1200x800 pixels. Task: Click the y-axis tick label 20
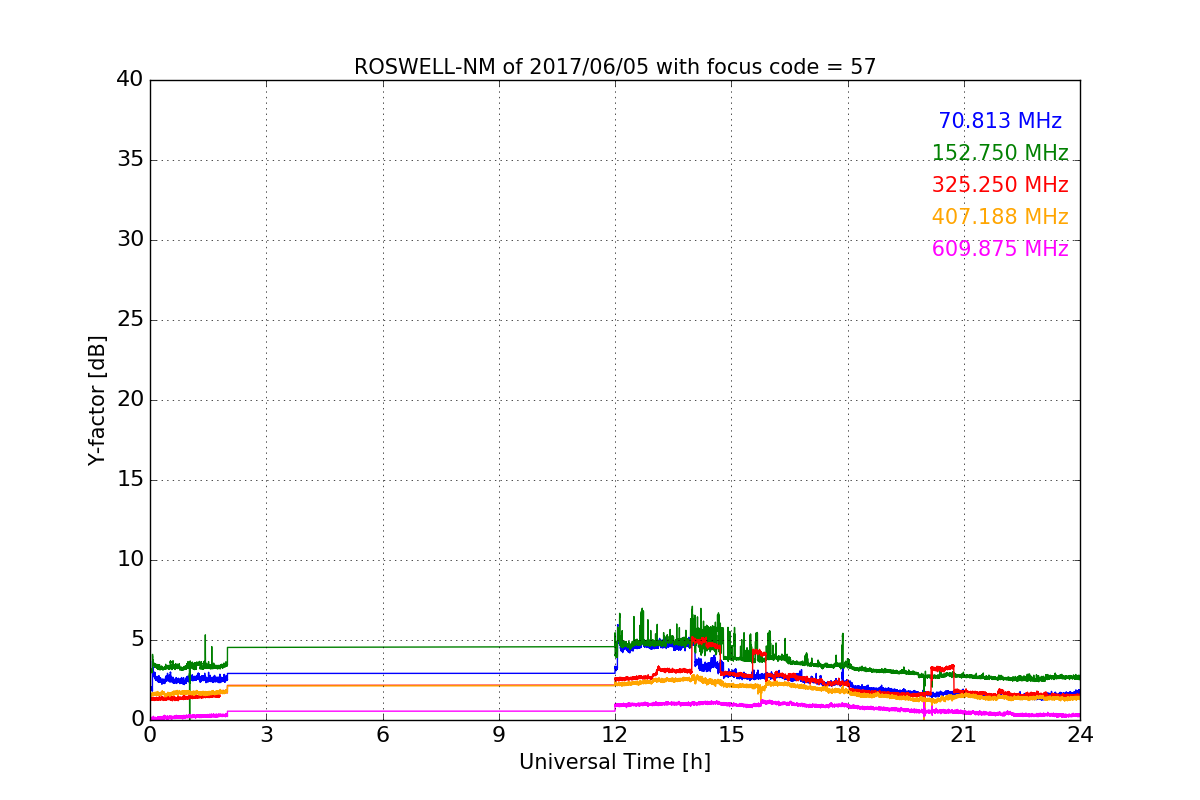[130, 400]
